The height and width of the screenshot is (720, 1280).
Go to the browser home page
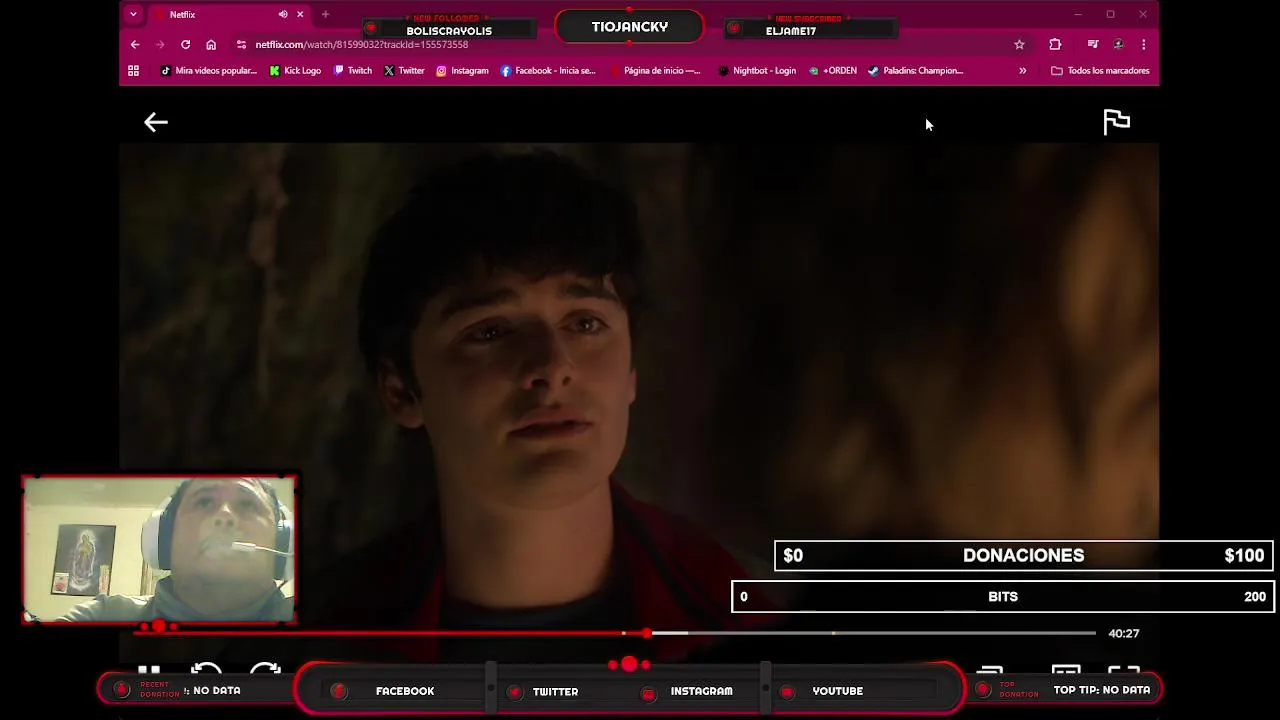coord(211,44)
